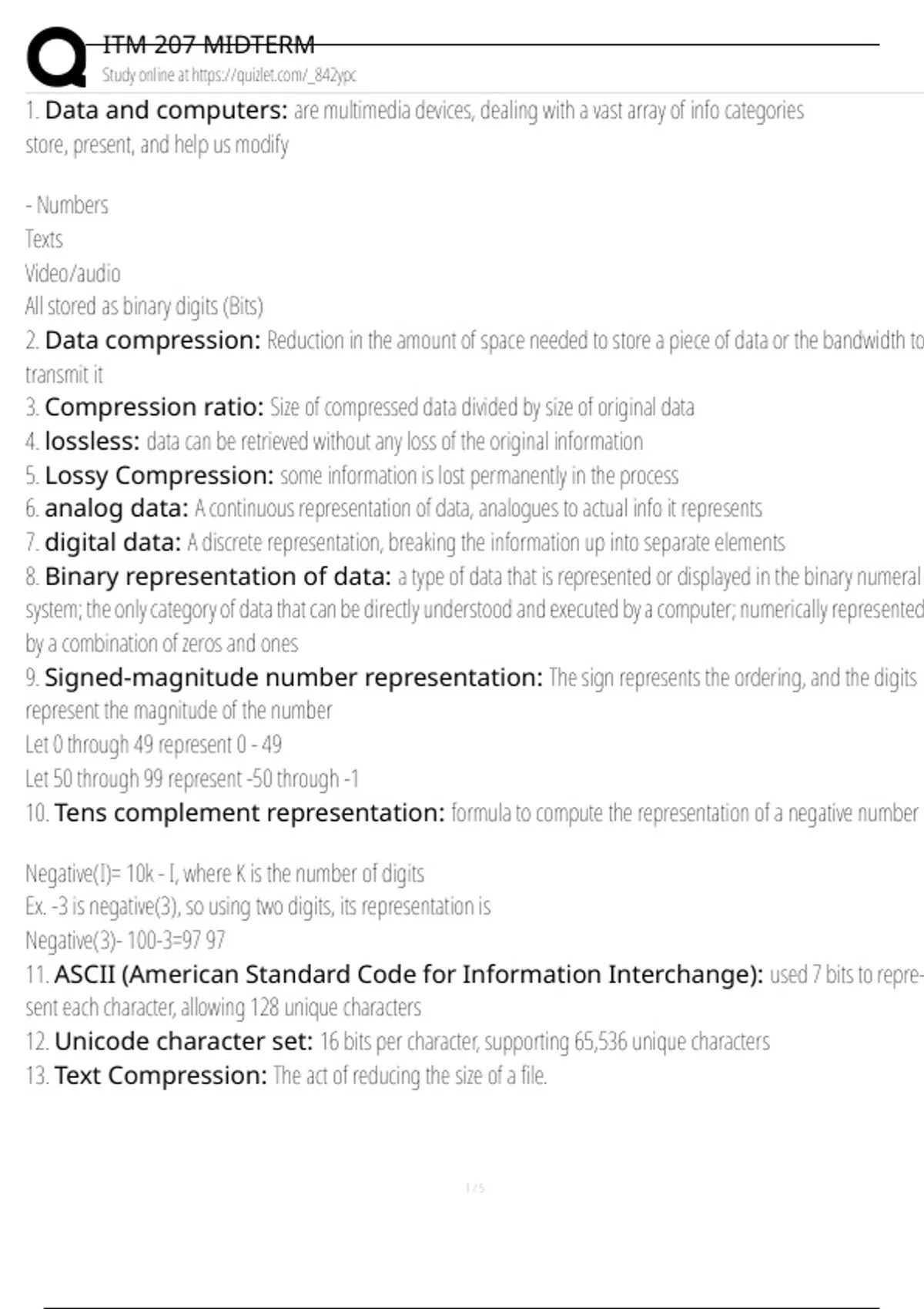924x1309 pixels.
Task: Select the "Unicode character set" term
Action: [183, 1042]
